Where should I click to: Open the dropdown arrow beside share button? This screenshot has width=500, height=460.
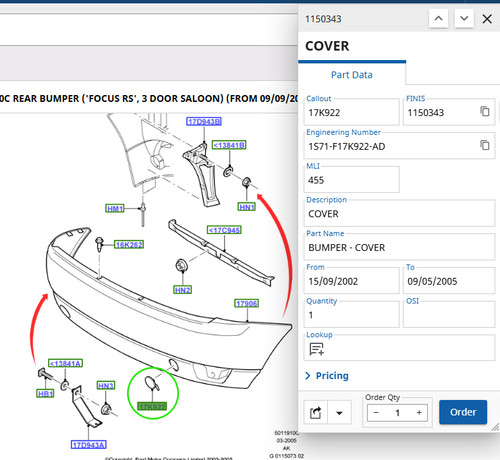[339, 413]
